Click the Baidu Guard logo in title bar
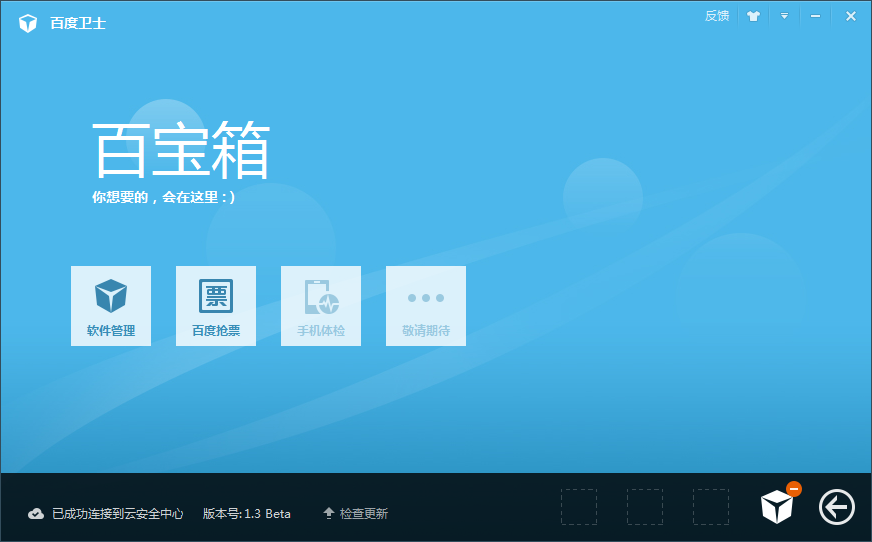The image size is (872, 542). click(28, 22)
